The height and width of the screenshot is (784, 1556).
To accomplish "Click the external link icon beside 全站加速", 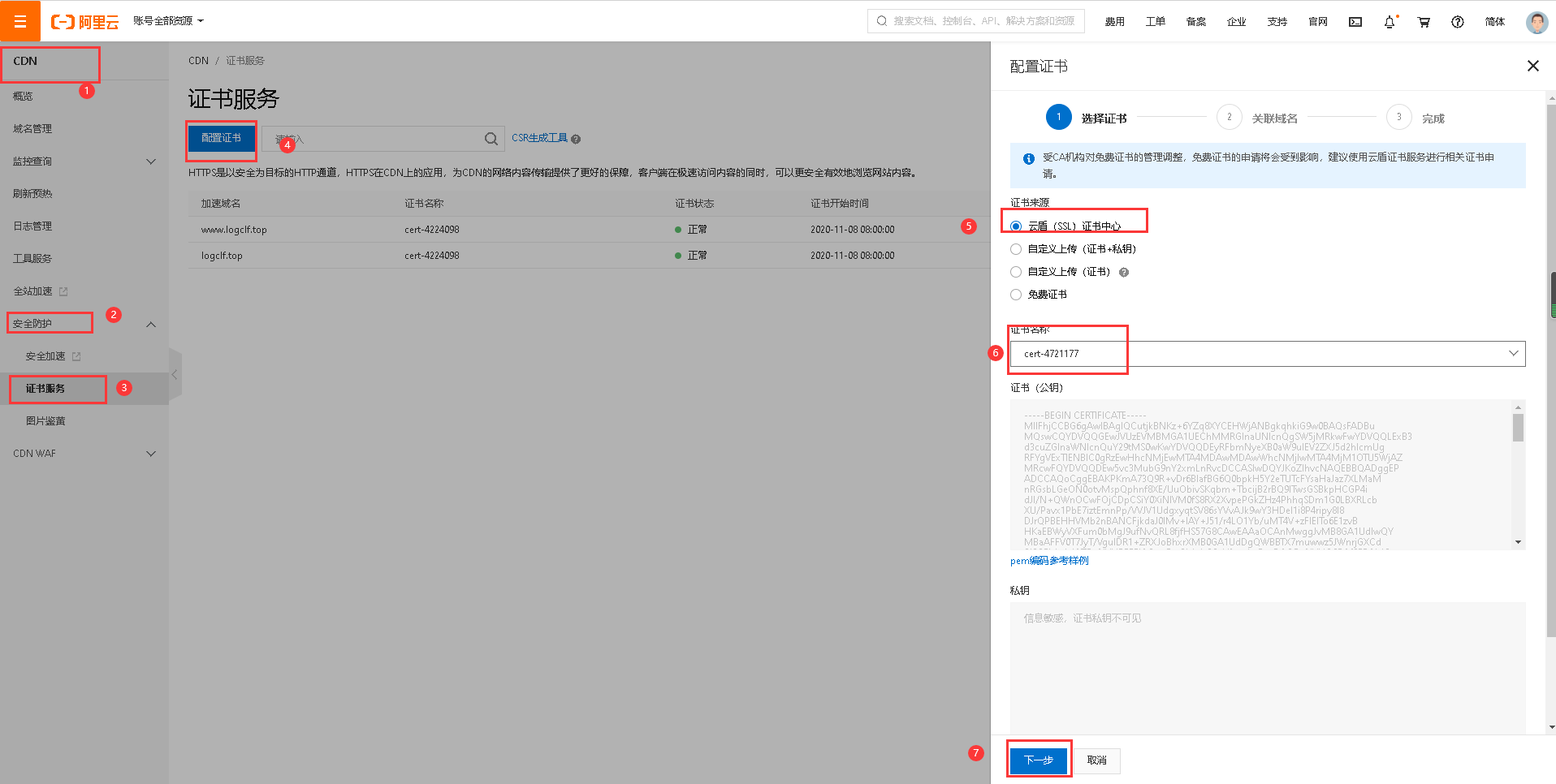I will coord(63,291).
